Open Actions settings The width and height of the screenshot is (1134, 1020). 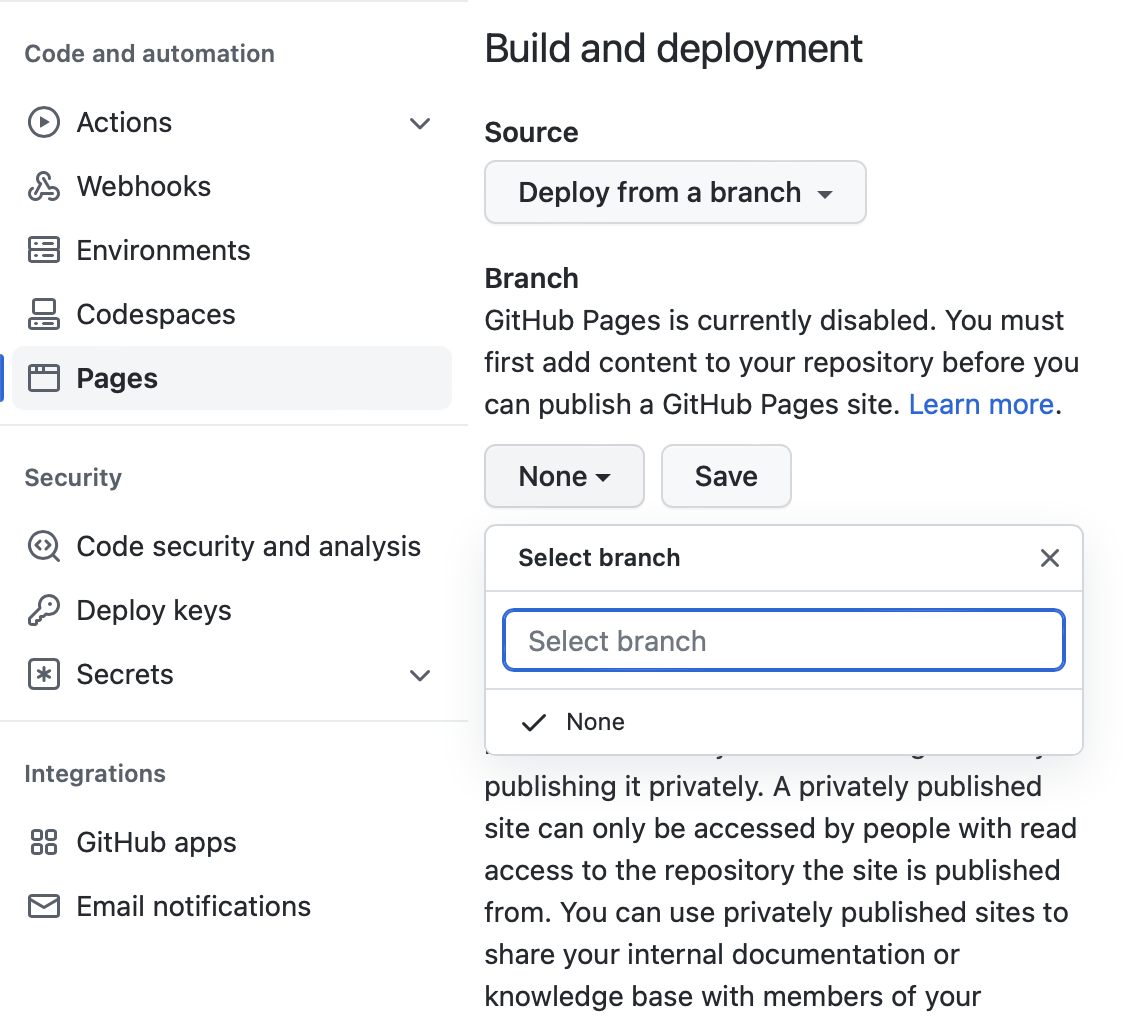[x=231, y=122]
